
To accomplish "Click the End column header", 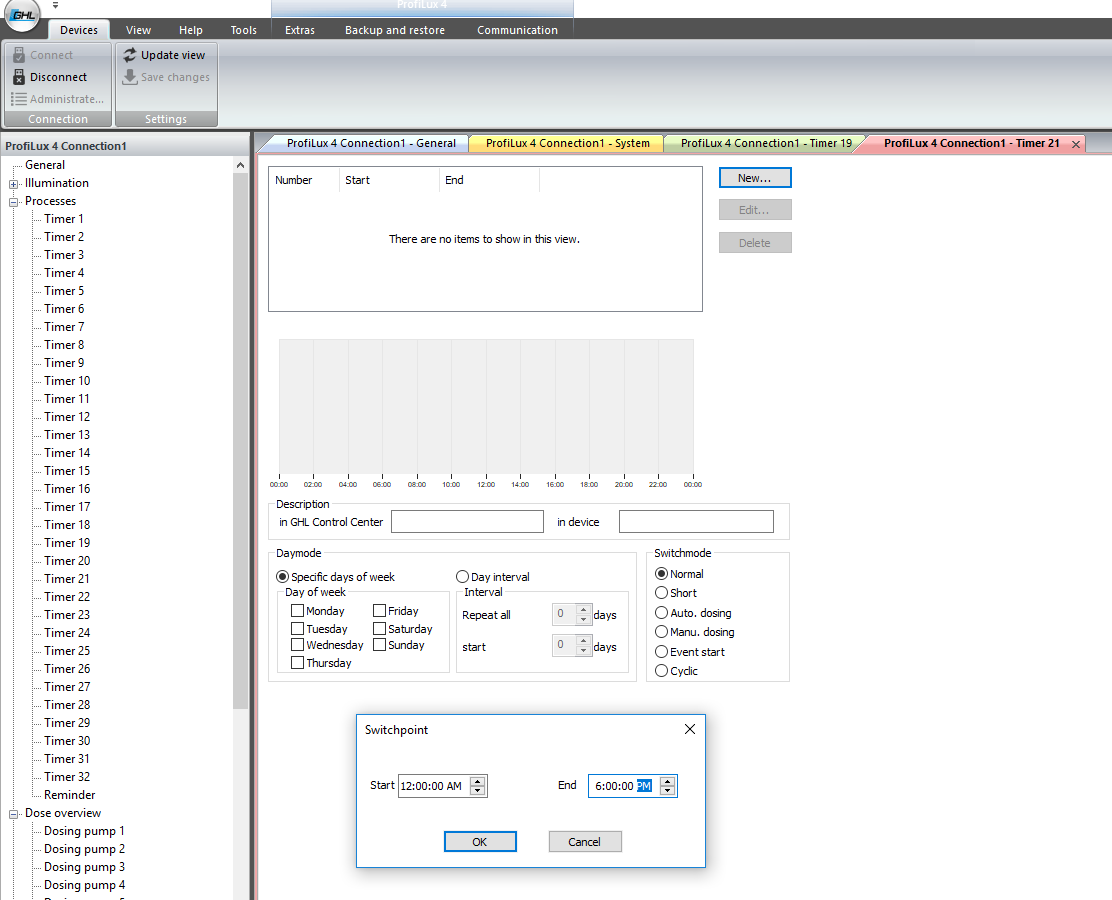I will pyautogui.click(x=489, y=180).
